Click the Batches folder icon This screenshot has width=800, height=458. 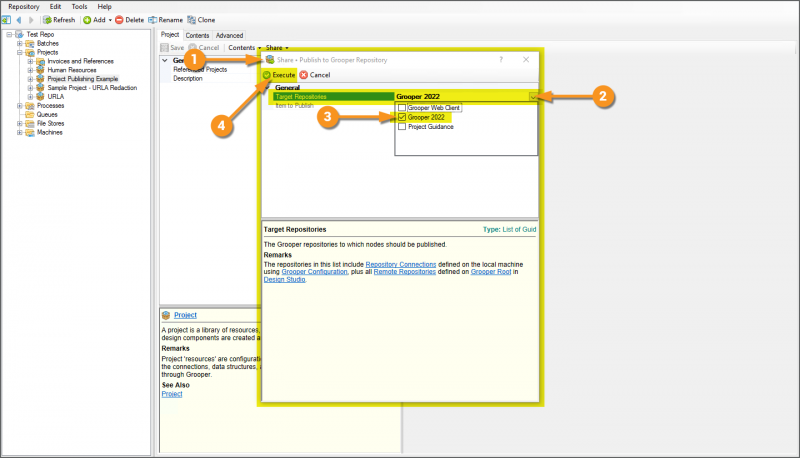30,43
